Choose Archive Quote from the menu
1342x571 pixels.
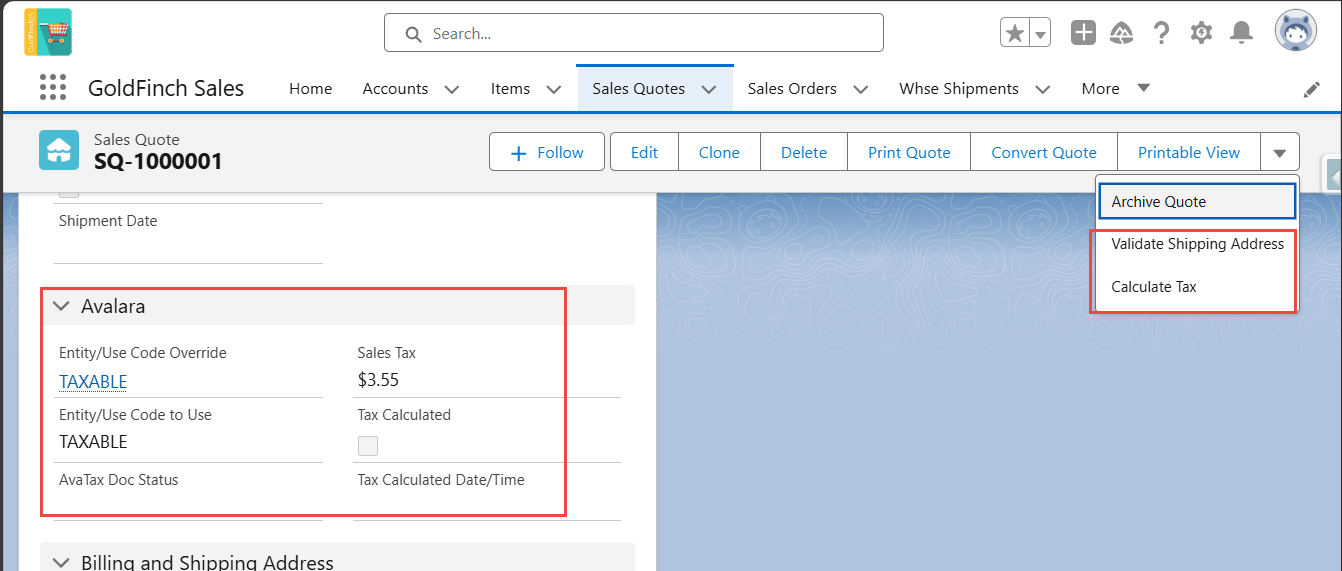coord(1197,201)
